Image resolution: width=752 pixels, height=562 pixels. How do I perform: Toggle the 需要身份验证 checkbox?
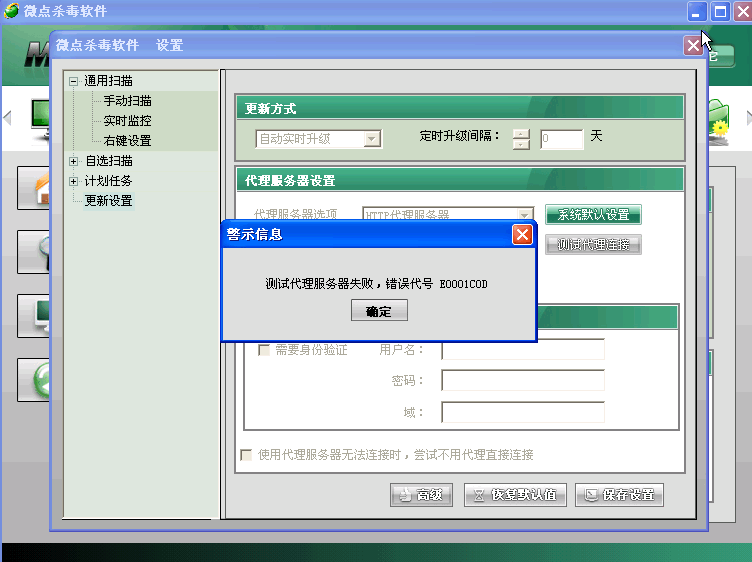[x=264, y=350]
